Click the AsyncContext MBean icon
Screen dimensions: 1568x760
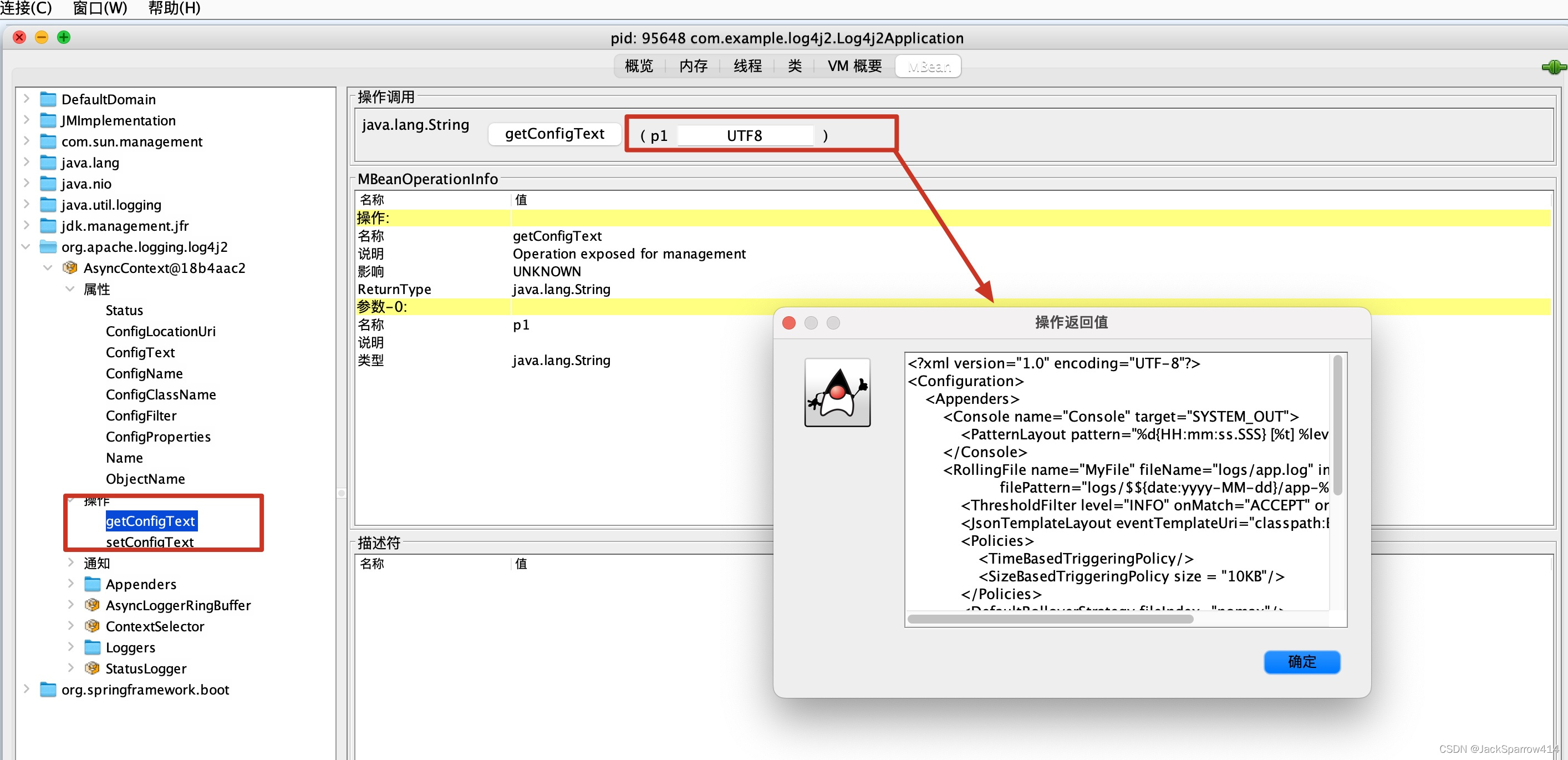coord(70,268)
